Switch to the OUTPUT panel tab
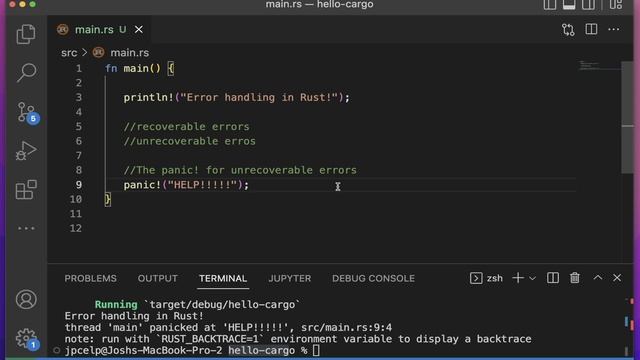 158,278
